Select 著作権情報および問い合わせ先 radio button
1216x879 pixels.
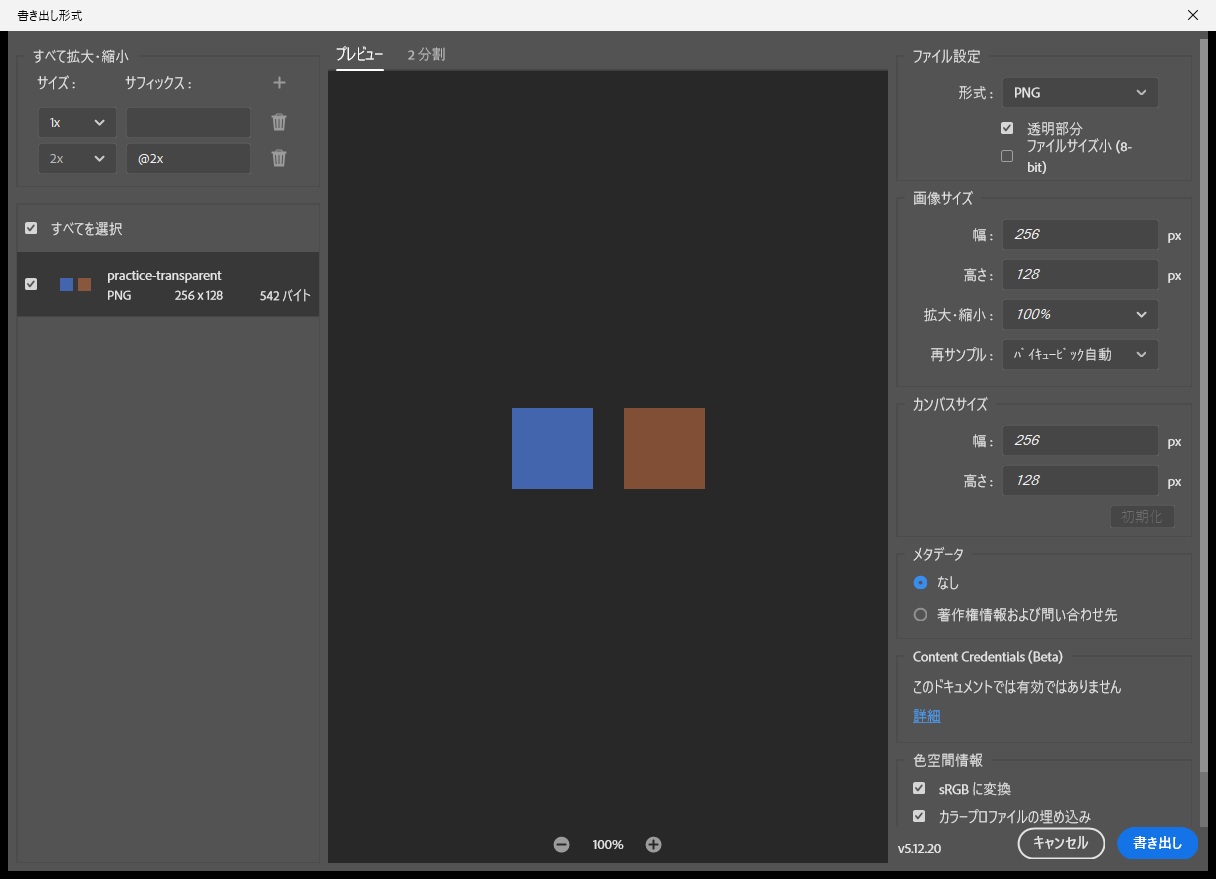click(x=920, y=615)
